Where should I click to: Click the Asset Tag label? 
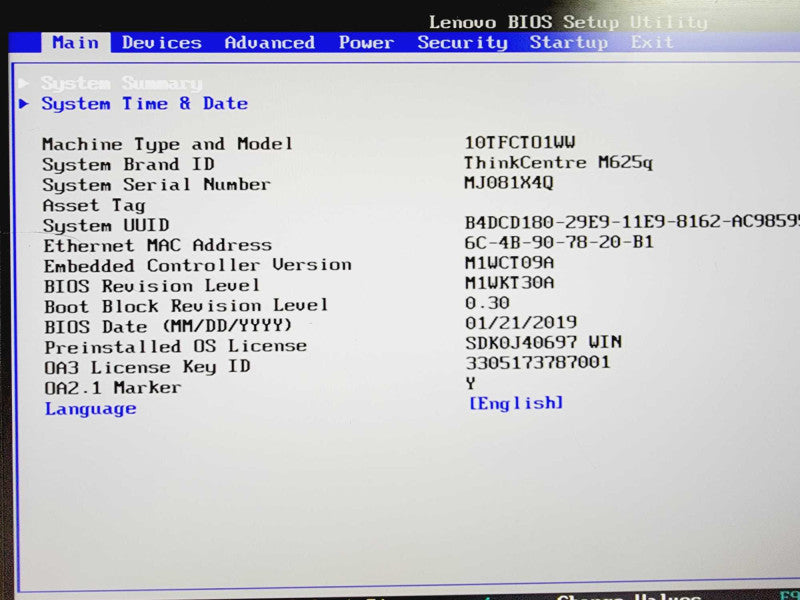94,206
